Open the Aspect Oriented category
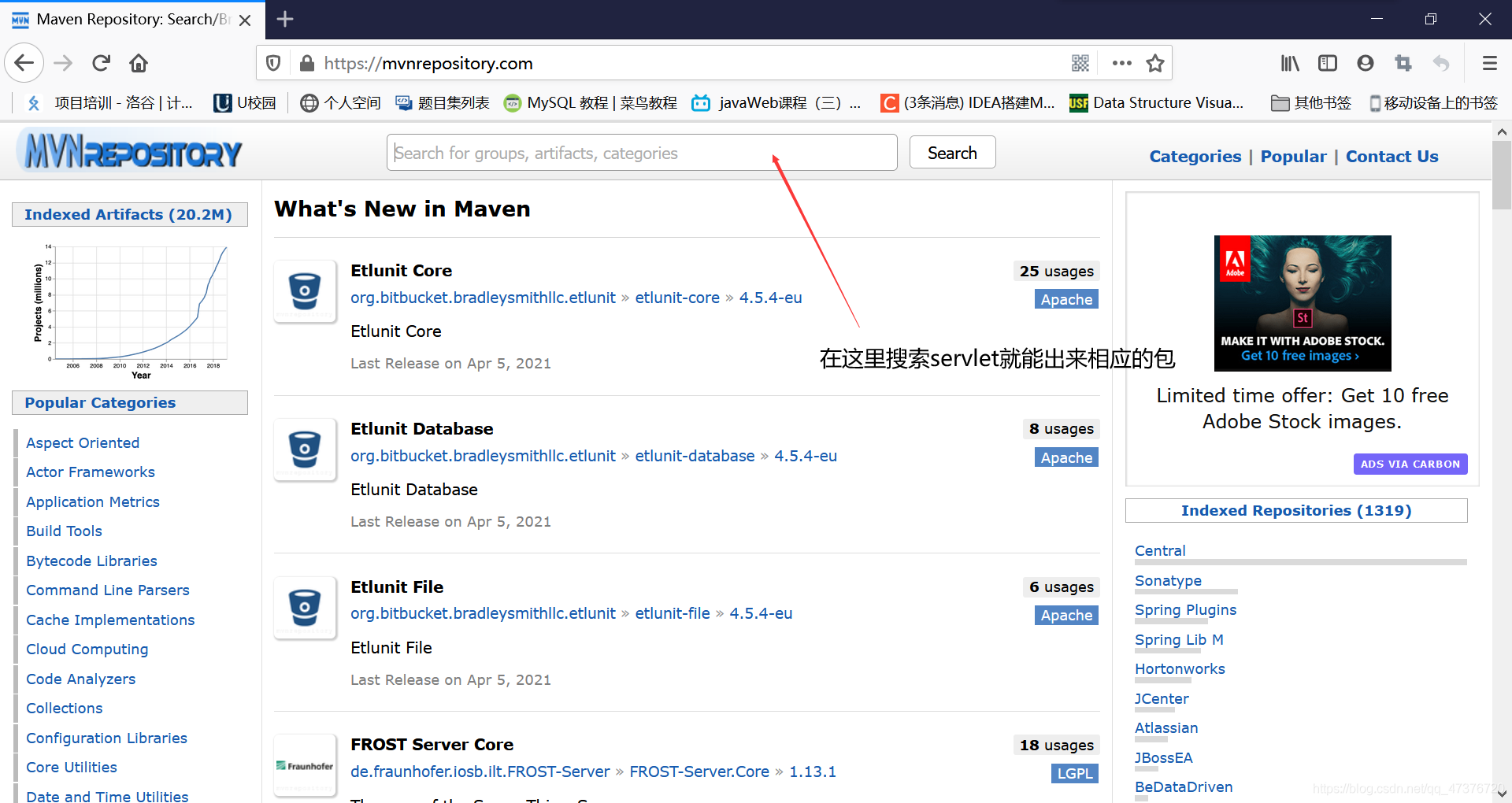The width and height of the screenshot is (1512, 803). tap(83, 442)
